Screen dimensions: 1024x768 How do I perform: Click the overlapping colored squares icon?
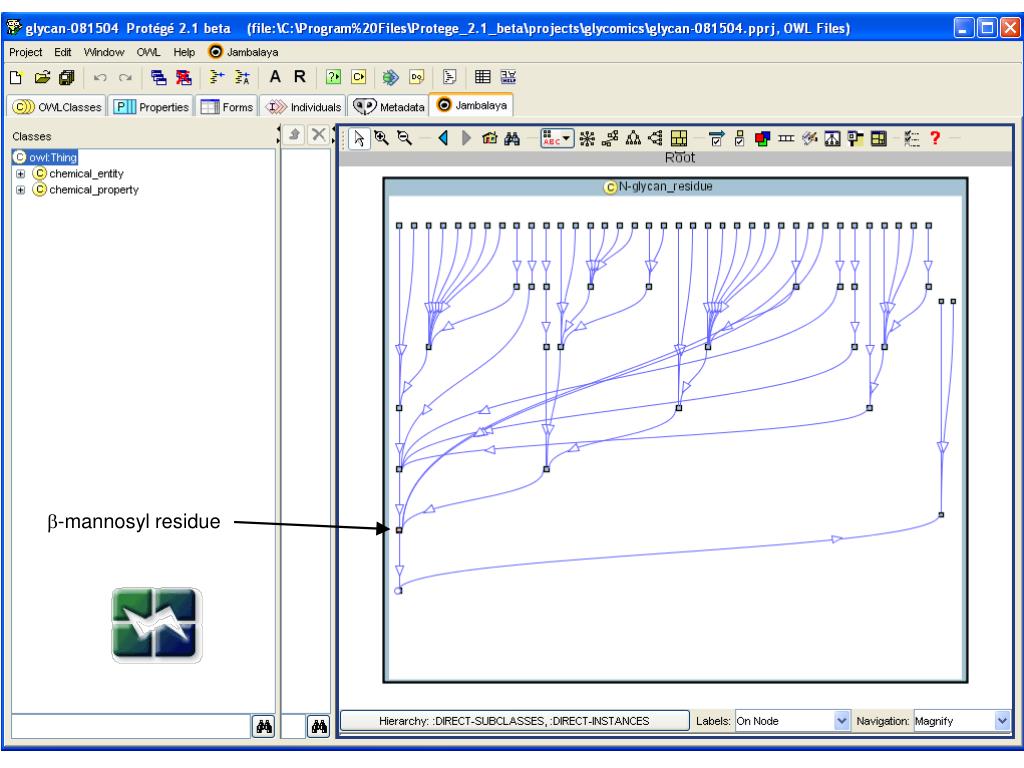tap(762, 138)
